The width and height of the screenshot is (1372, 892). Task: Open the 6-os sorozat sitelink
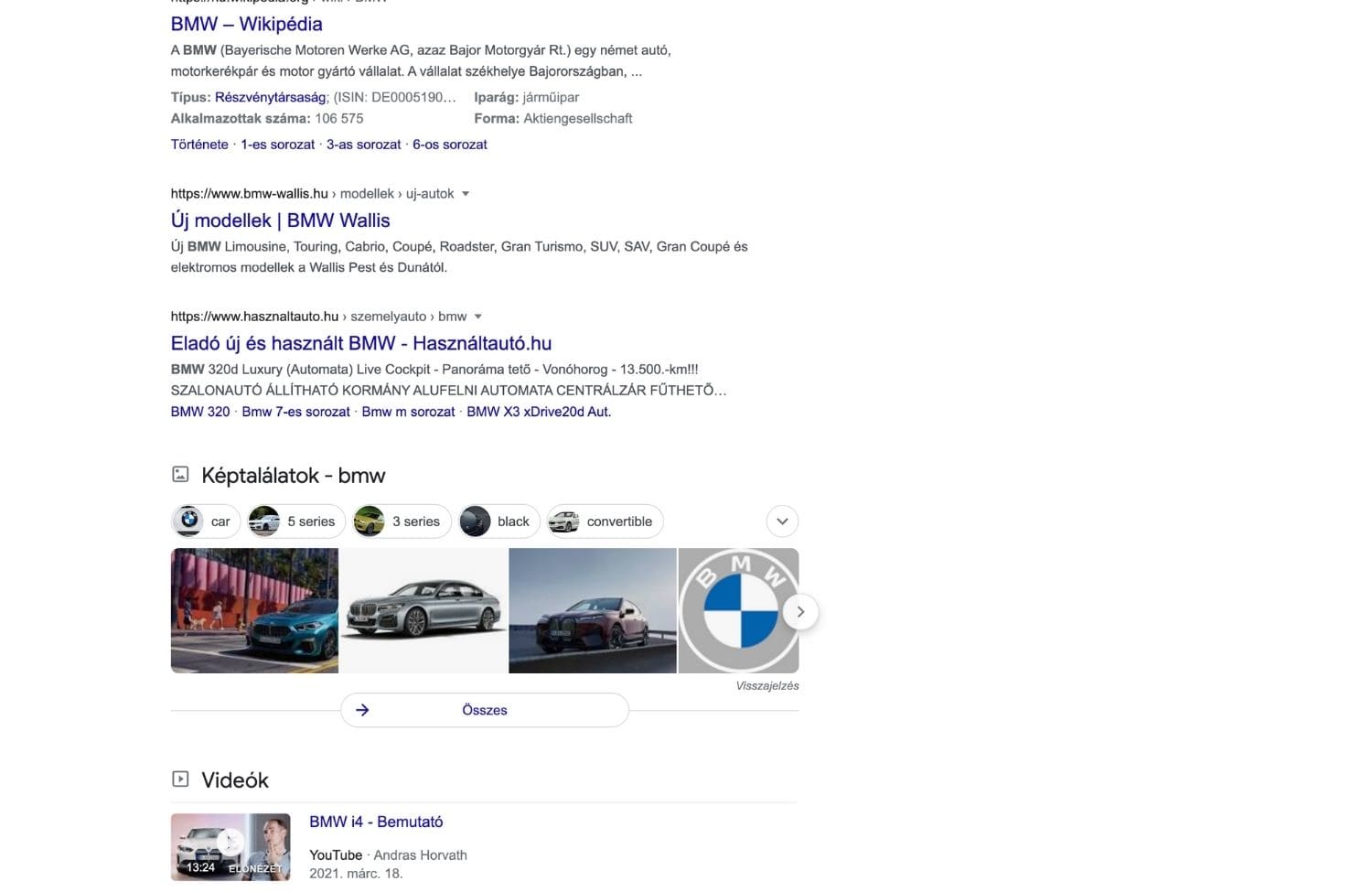pos(450,145)
